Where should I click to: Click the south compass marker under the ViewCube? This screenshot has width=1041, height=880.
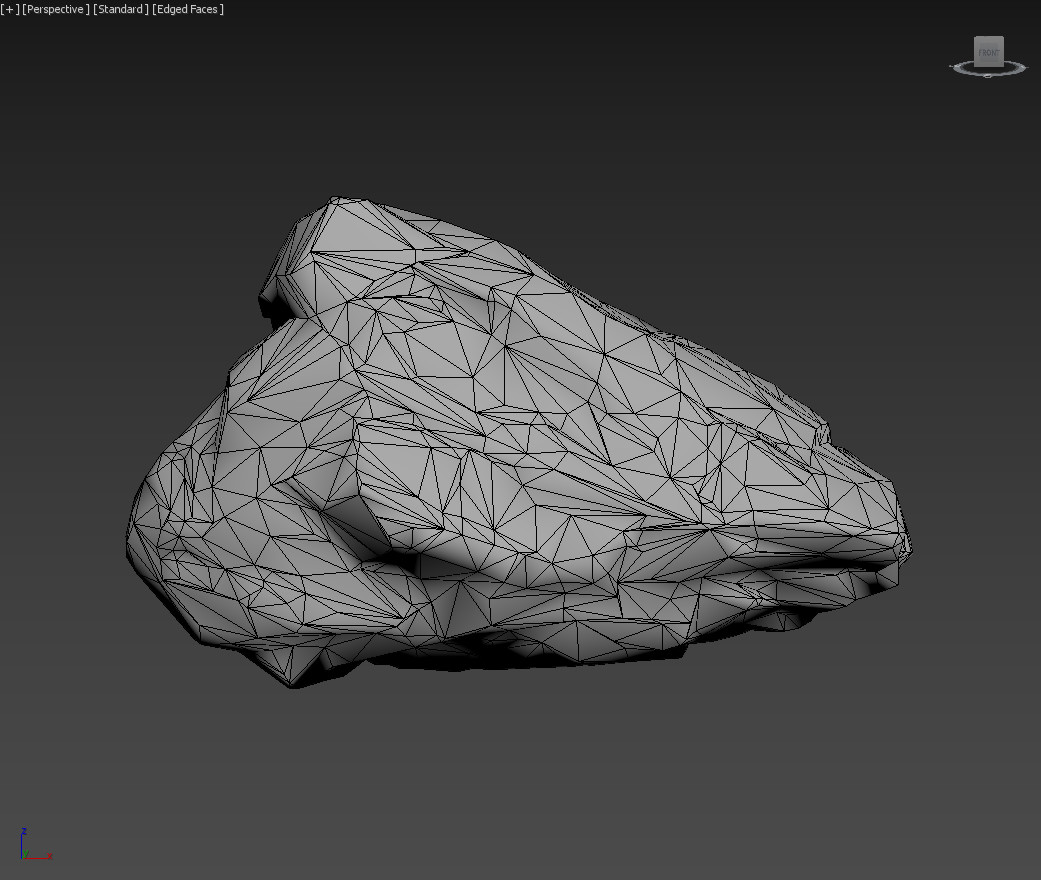point(987,75)
